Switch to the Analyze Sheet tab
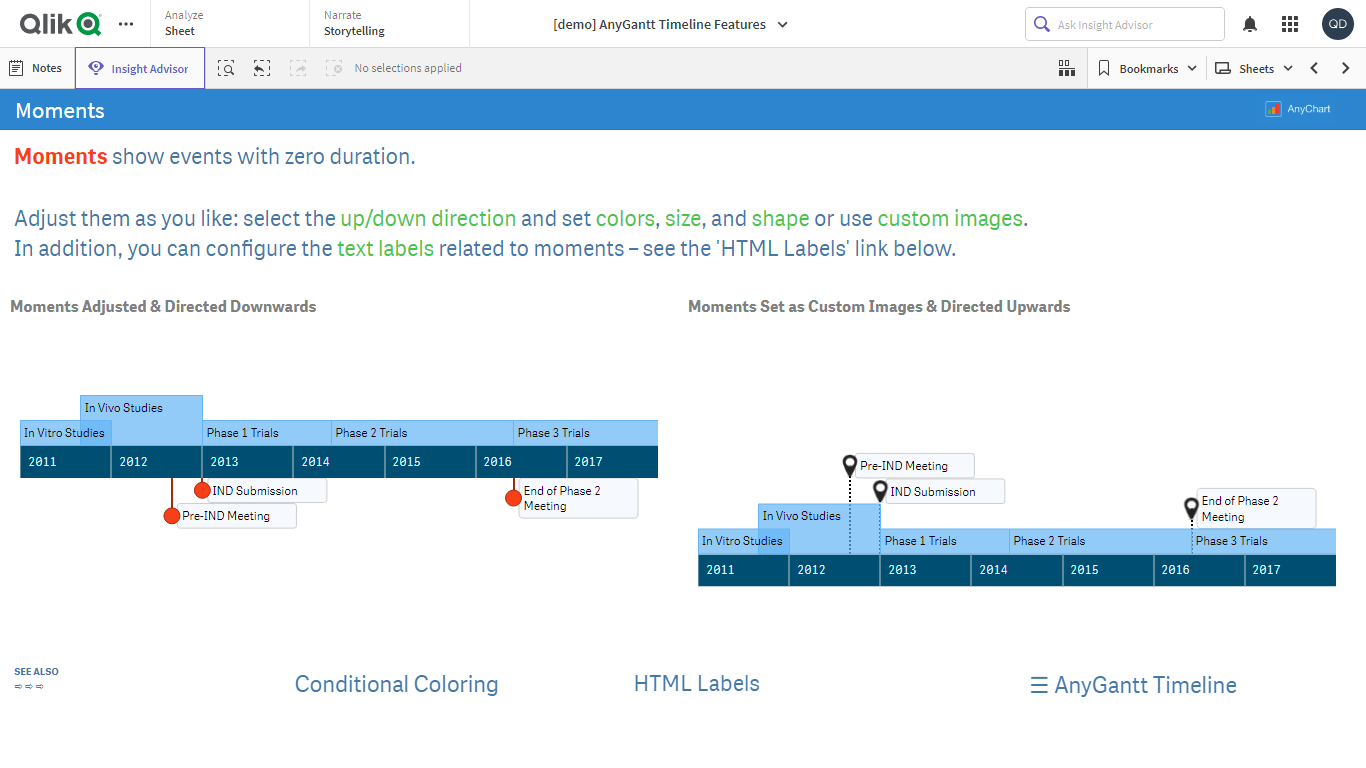The height and width of the screenshot is (768, 1366). coord(230,24)
